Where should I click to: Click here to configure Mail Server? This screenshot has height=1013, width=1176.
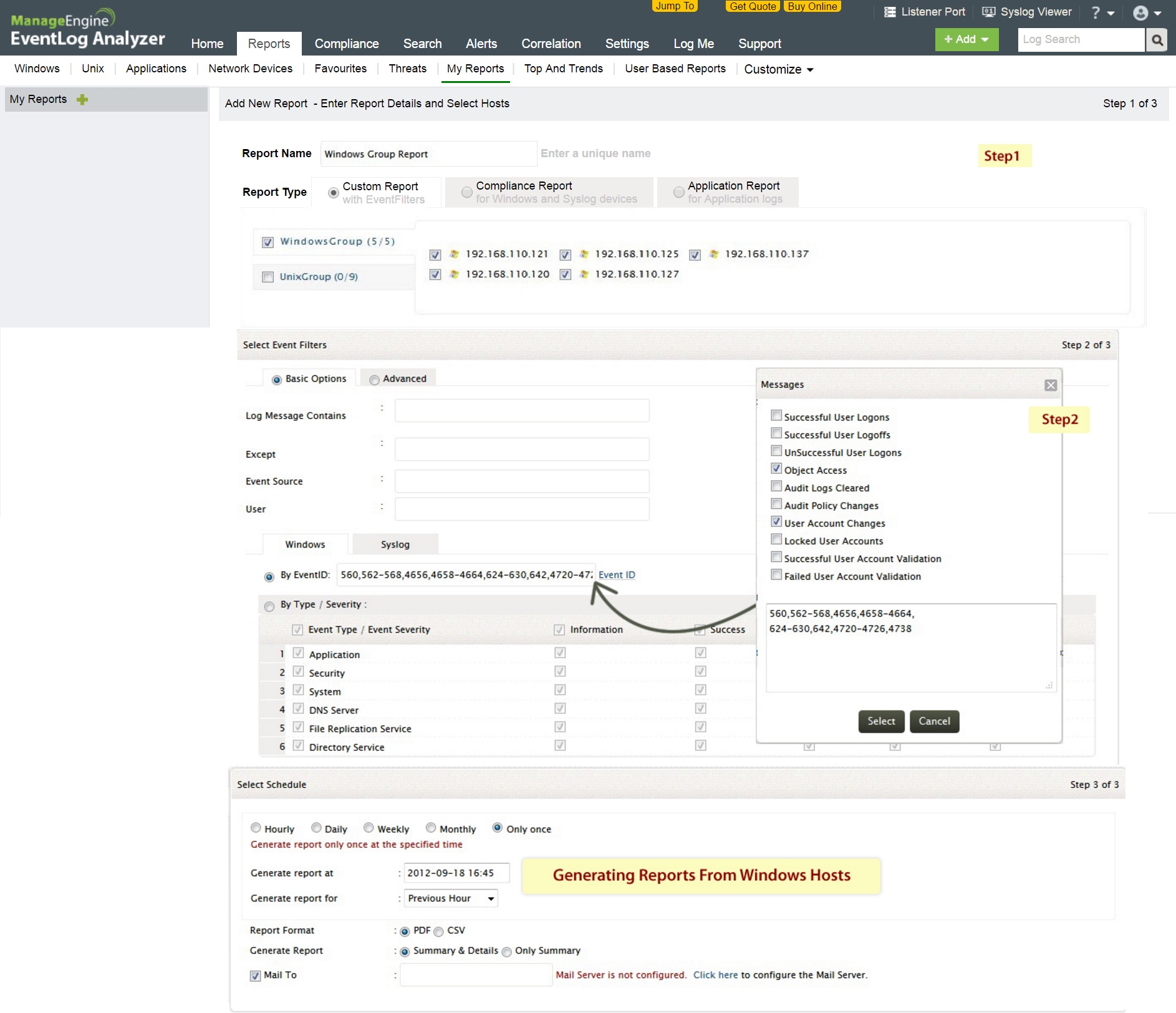click(715, 975)
